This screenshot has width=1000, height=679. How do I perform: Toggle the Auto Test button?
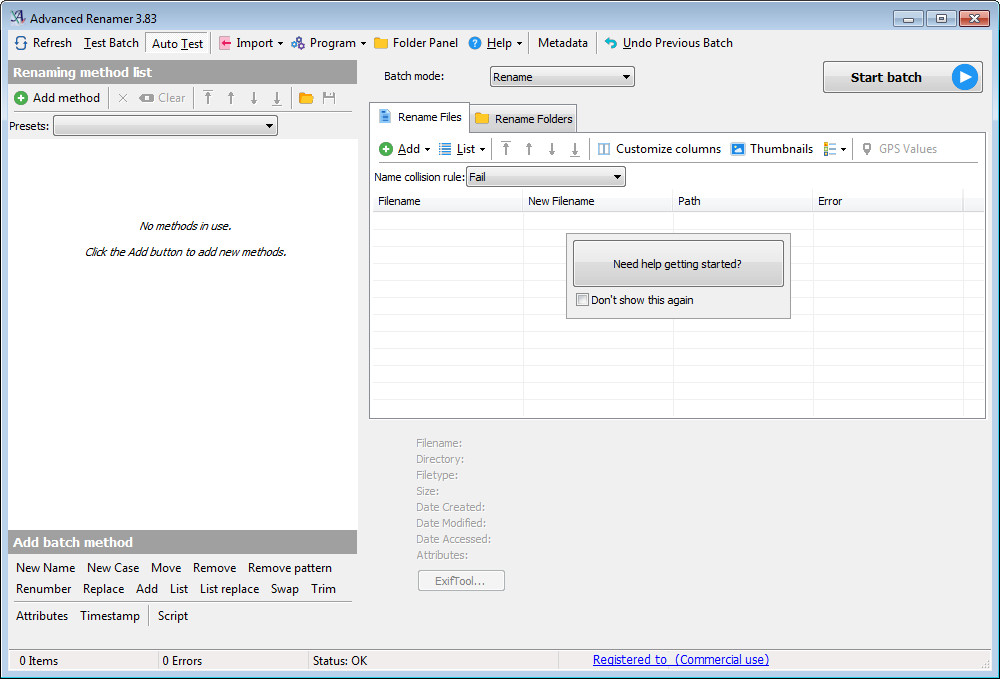[177, 43]
